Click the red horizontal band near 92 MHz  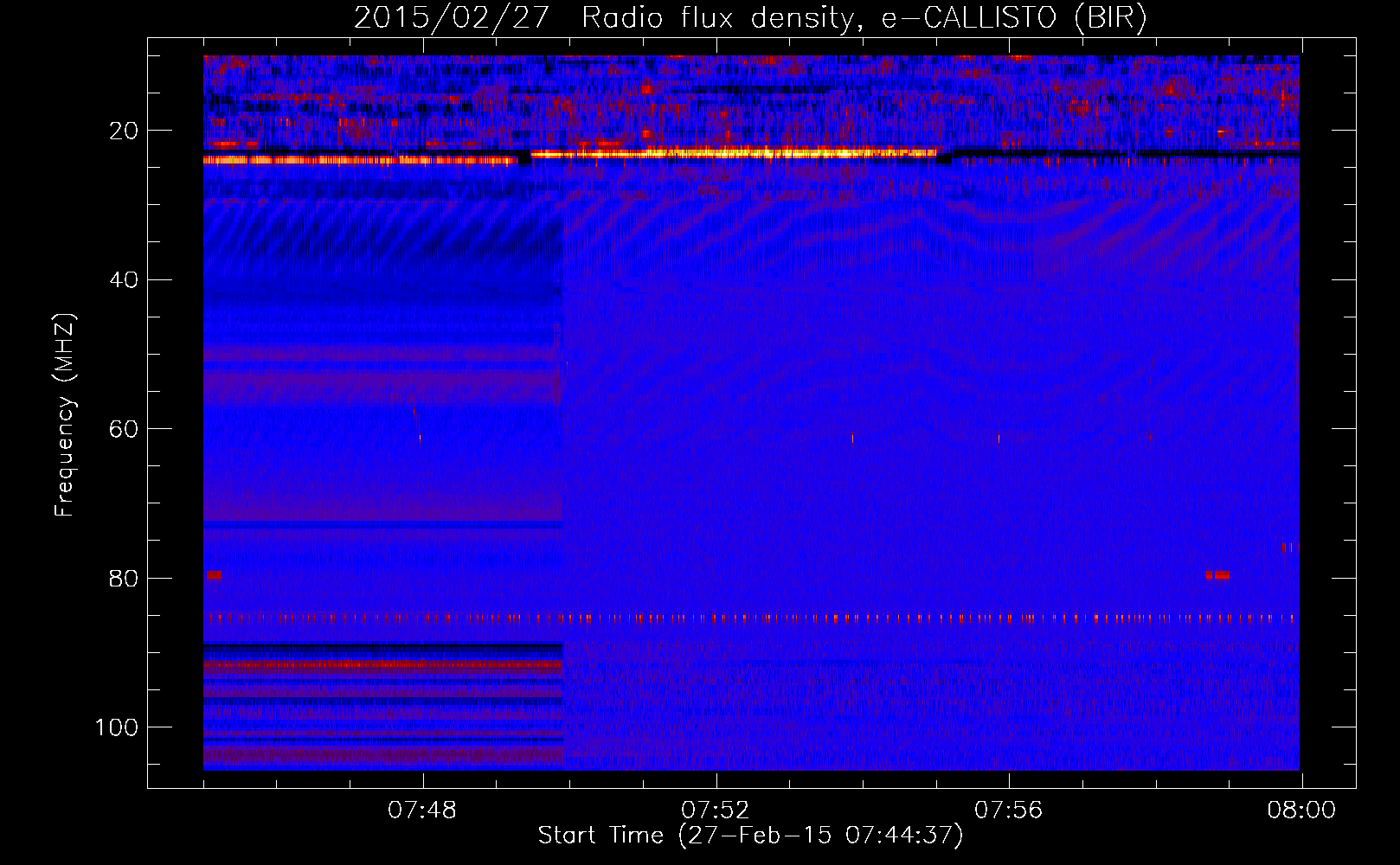(x=383, y=666)
